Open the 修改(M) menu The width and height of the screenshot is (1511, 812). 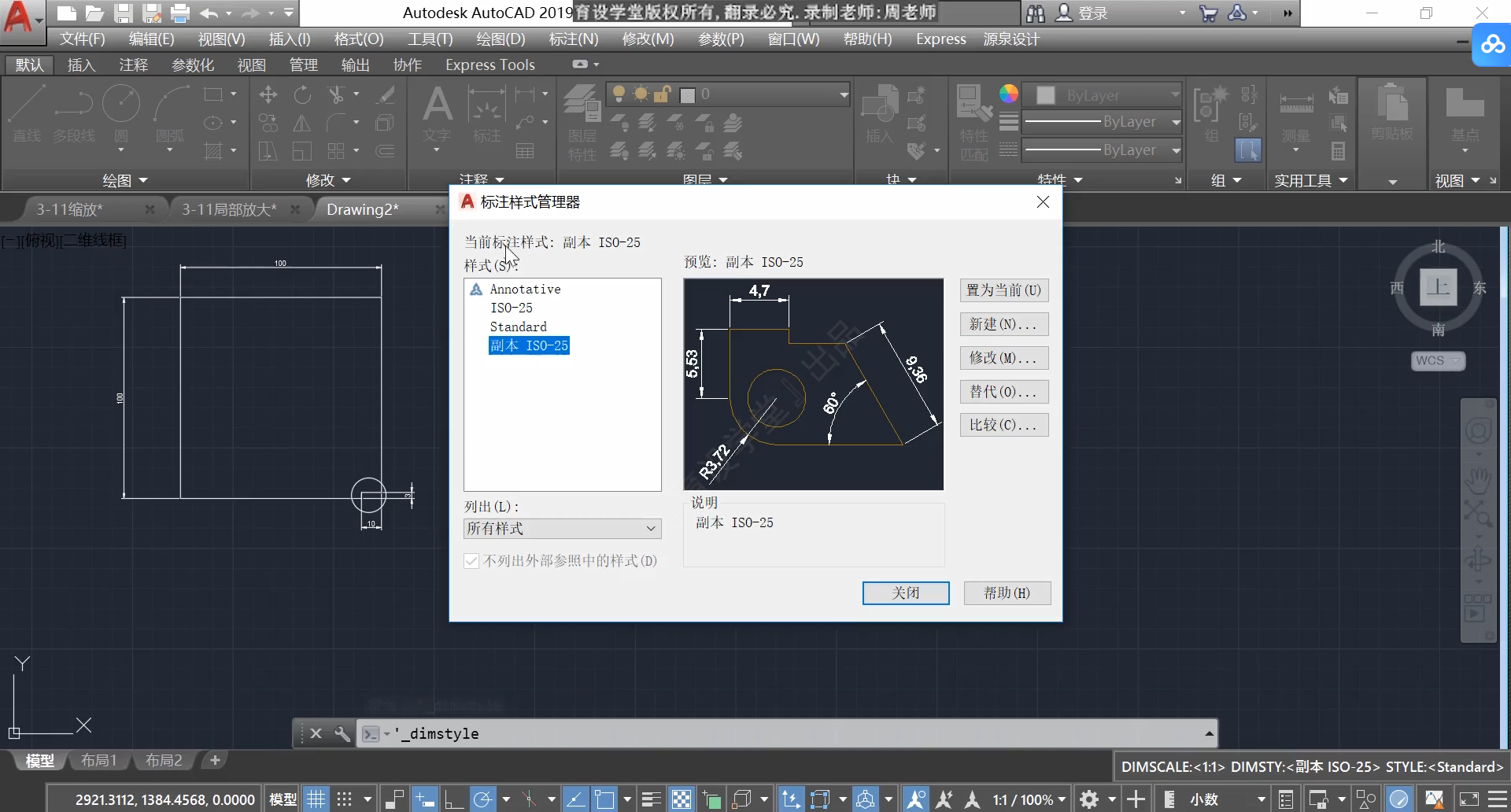648,39
